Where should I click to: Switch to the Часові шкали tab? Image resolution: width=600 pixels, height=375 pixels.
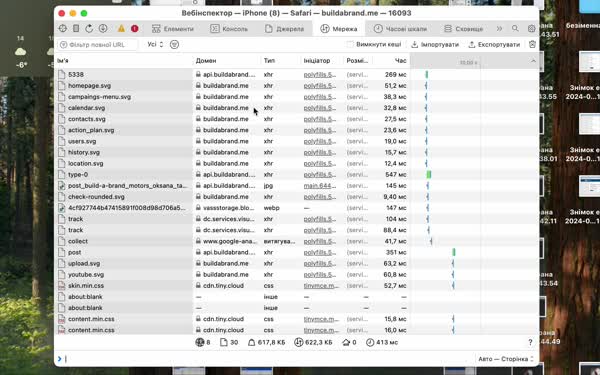tap(400, 29)
